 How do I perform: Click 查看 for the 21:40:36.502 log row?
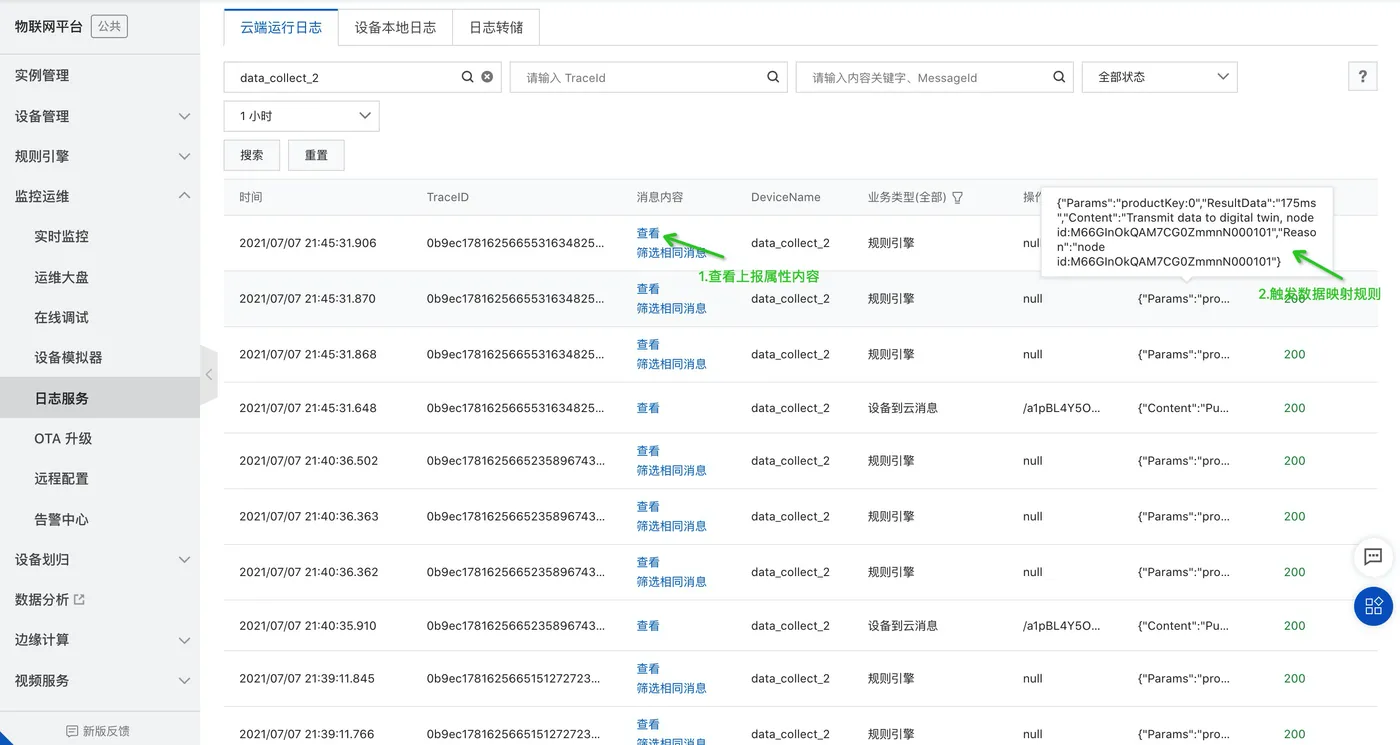[648, 451]
